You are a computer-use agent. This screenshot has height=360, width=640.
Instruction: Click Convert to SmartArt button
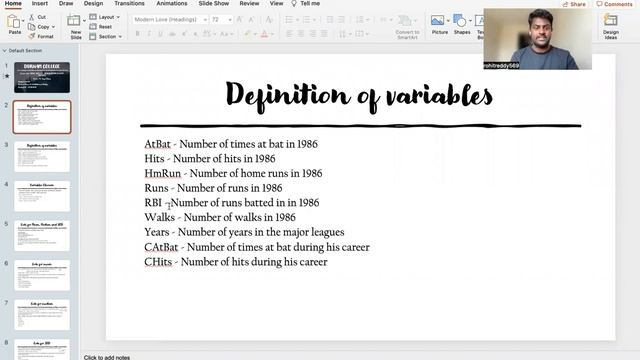pyautogui.click(x=407, y=26)
